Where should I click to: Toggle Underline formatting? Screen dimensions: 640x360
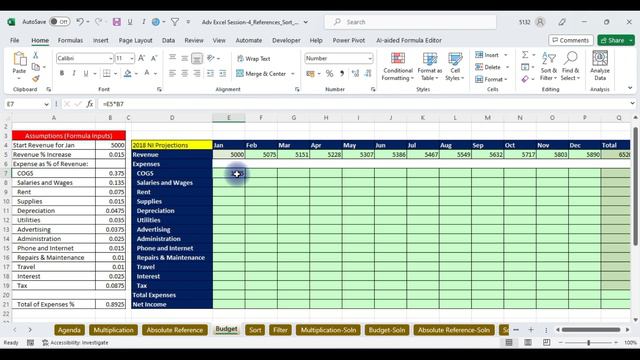(86, 73)
